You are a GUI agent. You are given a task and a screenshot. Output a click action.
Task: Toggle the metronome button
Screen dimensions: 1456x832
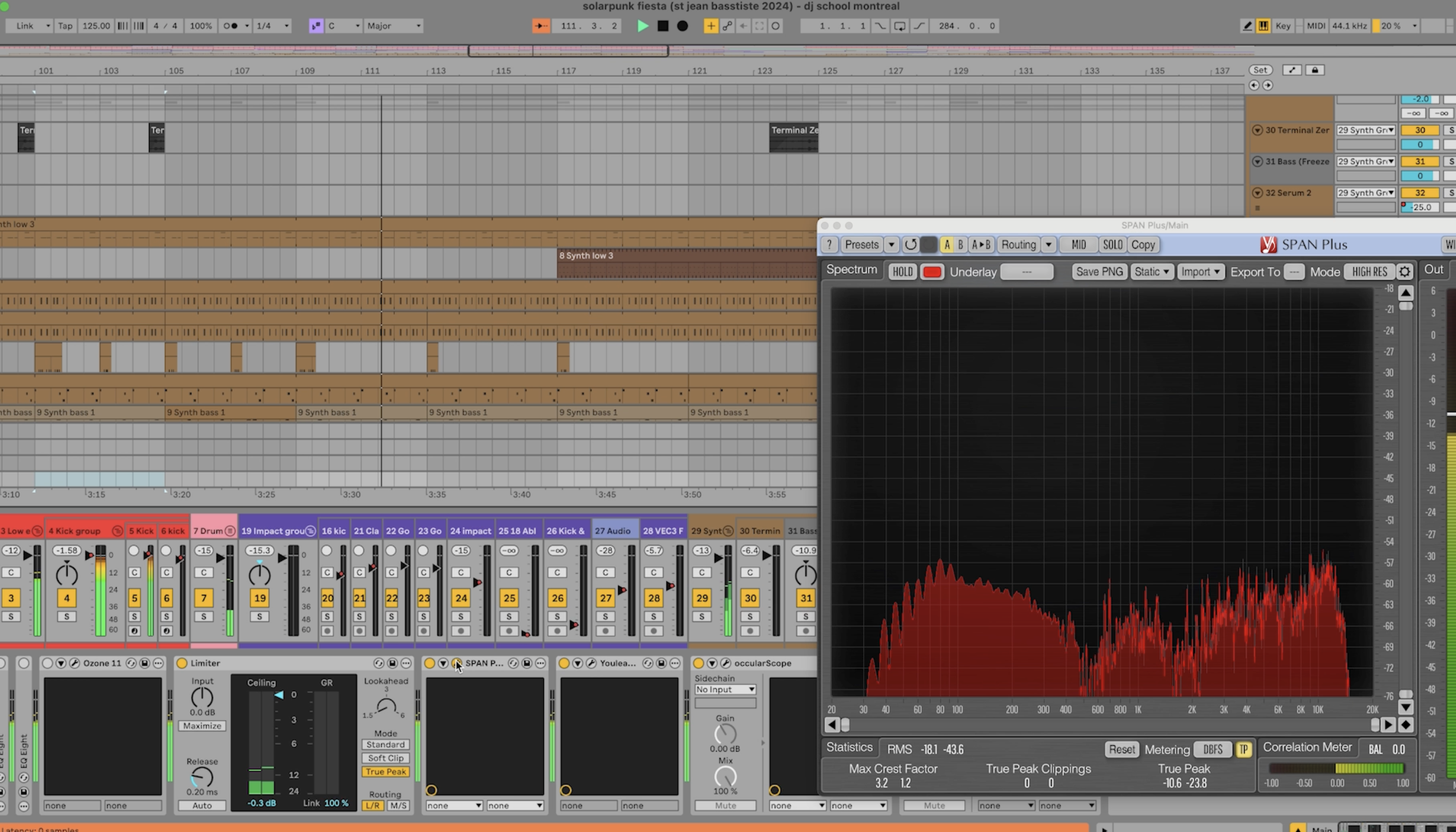pos(230,26)
